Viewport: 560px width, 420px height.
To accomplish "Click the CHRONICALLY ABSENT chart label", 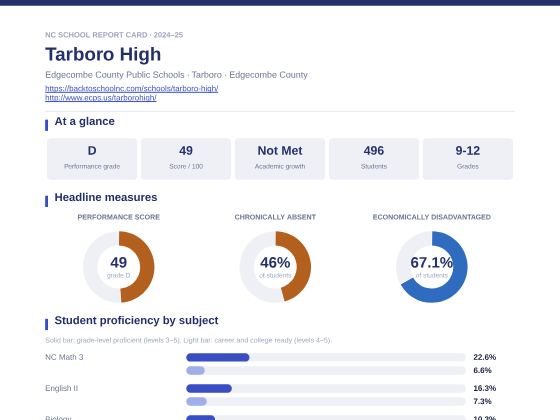I will pyautogui.click(x=275, y=217).
